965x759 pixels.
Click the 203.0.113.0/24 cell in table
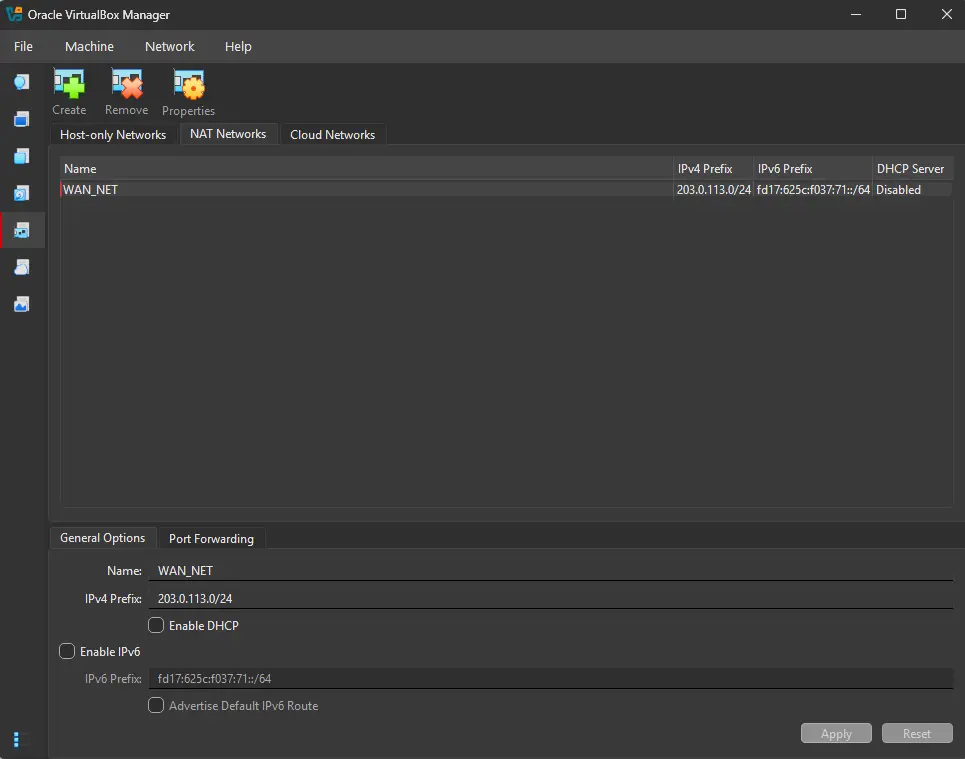pyautogui.click(x=714, y=190)
